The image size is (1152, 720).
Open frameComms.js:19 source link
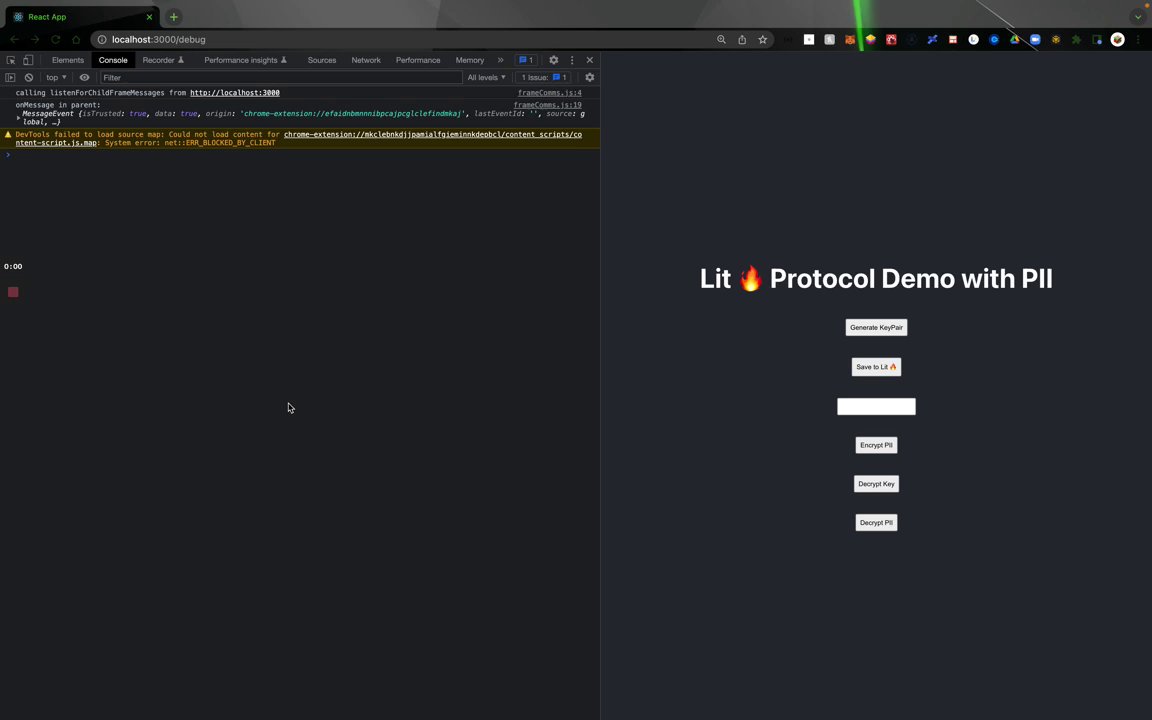click(547, 105)
